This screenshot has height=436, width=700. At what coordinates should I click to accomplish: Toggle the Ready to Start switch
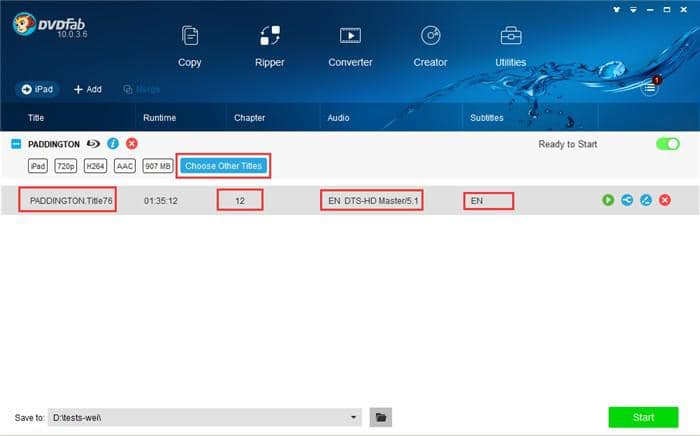[x=668, y=144]
